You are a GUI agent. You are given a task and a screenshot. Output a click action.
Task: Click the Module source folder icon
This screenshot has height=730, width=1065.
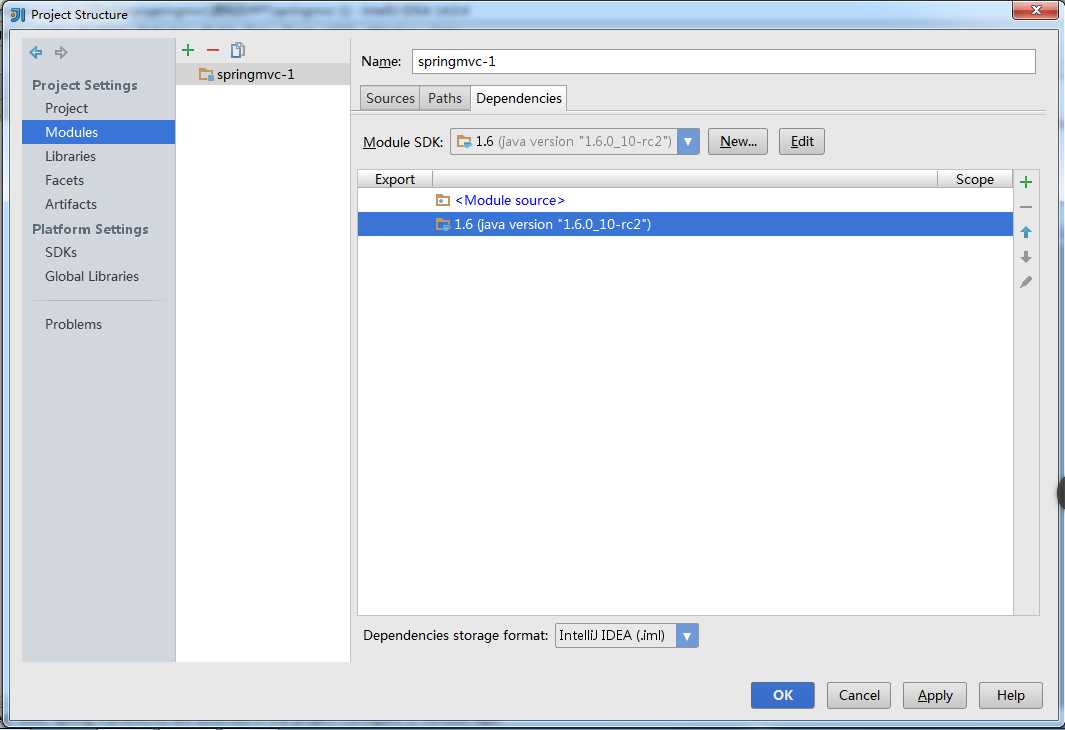coord(443,200)
